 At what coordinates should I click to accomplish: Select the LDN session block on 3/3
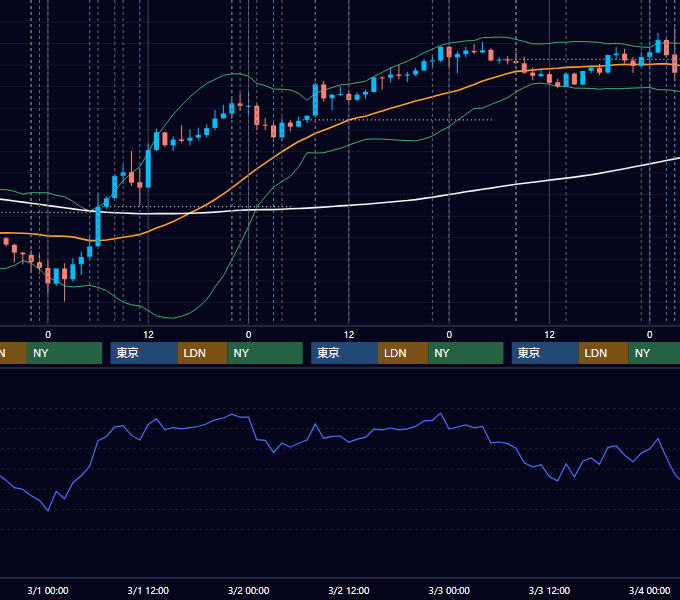pyautogui.click(x=604, y=353)
